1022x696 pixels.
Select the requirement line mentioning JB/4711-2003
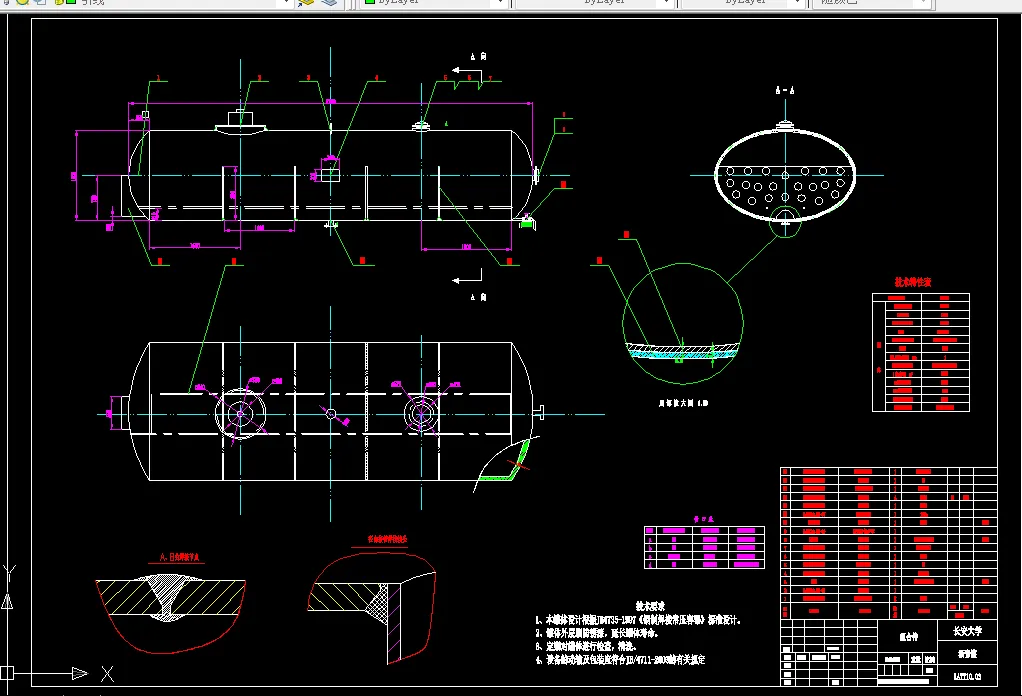[x=620, y=660]
